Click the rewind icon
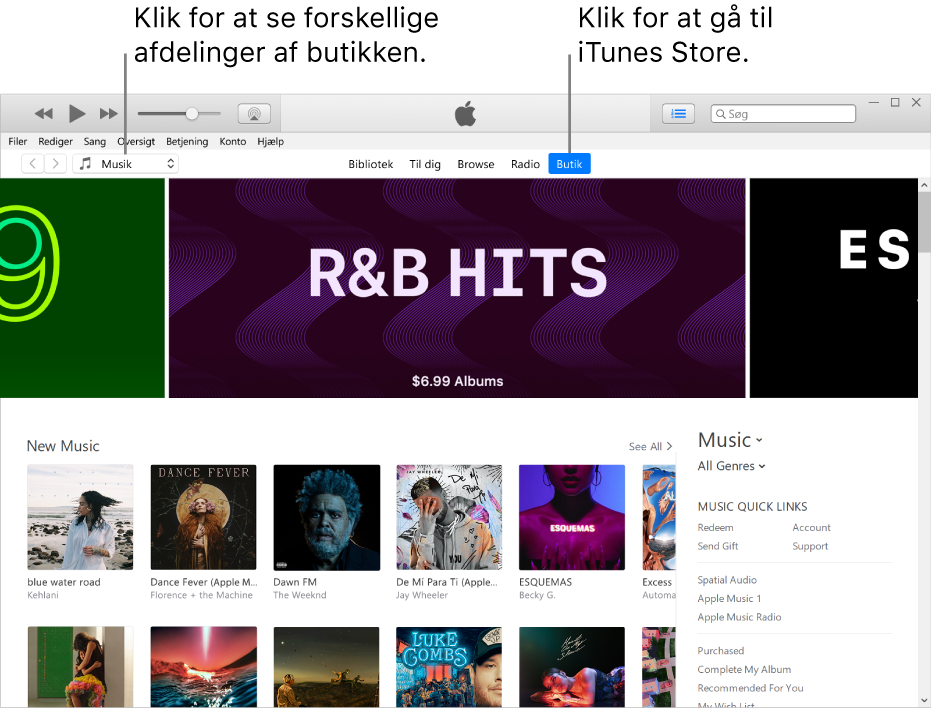Image resolution: width=931 pixels, height=708 pixels. (x=44, y=113)
